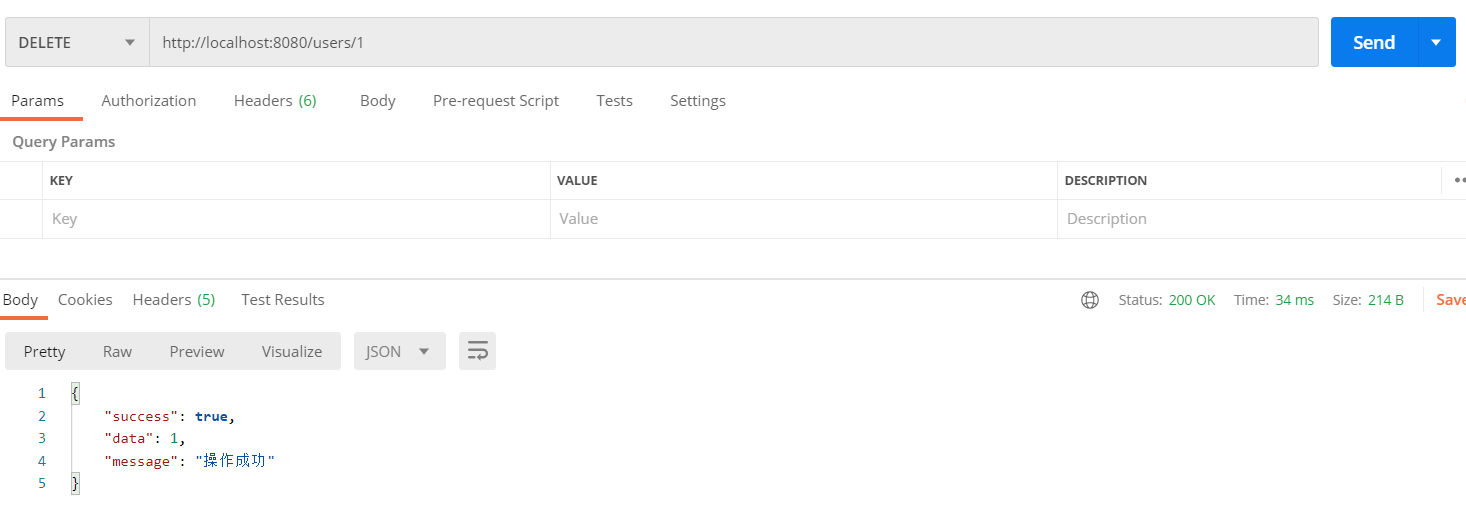Screen dimensions: 1466x507
Task: Click the Value input cell
Action: tap(804, 219)
